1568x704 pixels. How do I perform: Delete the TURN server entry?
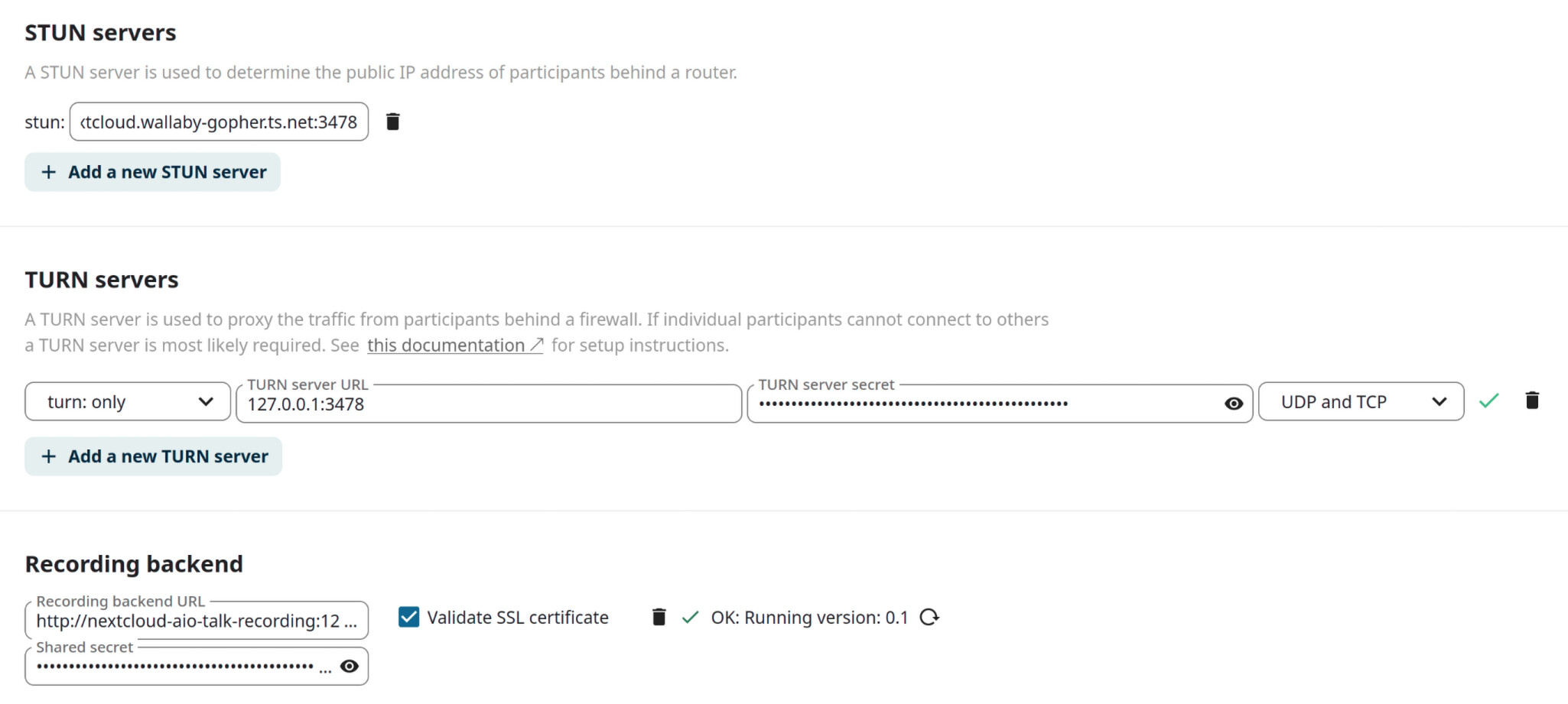pos(1532,401)
